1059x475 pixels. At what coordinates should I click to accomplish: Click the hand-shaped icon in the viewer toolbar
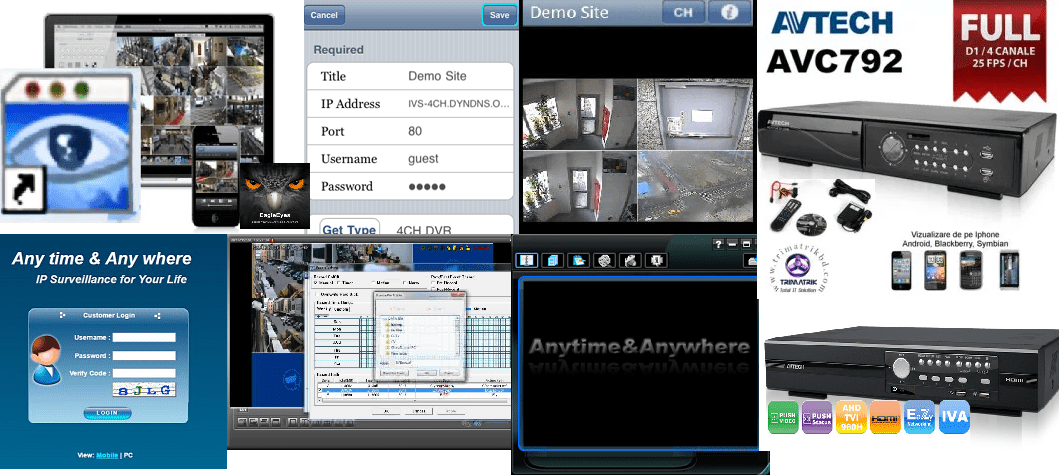pos(629,260)
